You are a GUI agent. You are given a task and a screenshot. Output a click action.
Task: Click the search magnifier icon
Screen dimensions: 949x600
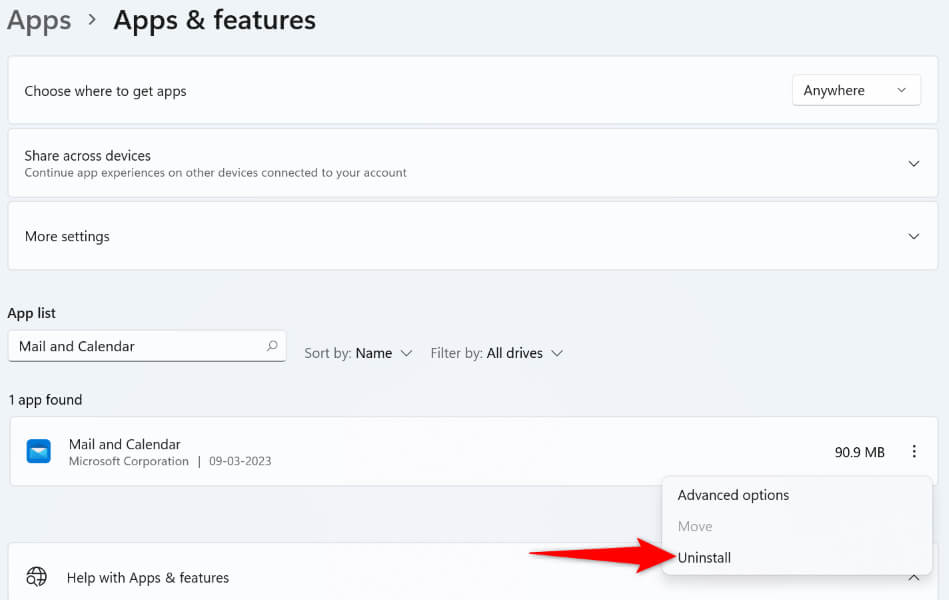[272, 346]
